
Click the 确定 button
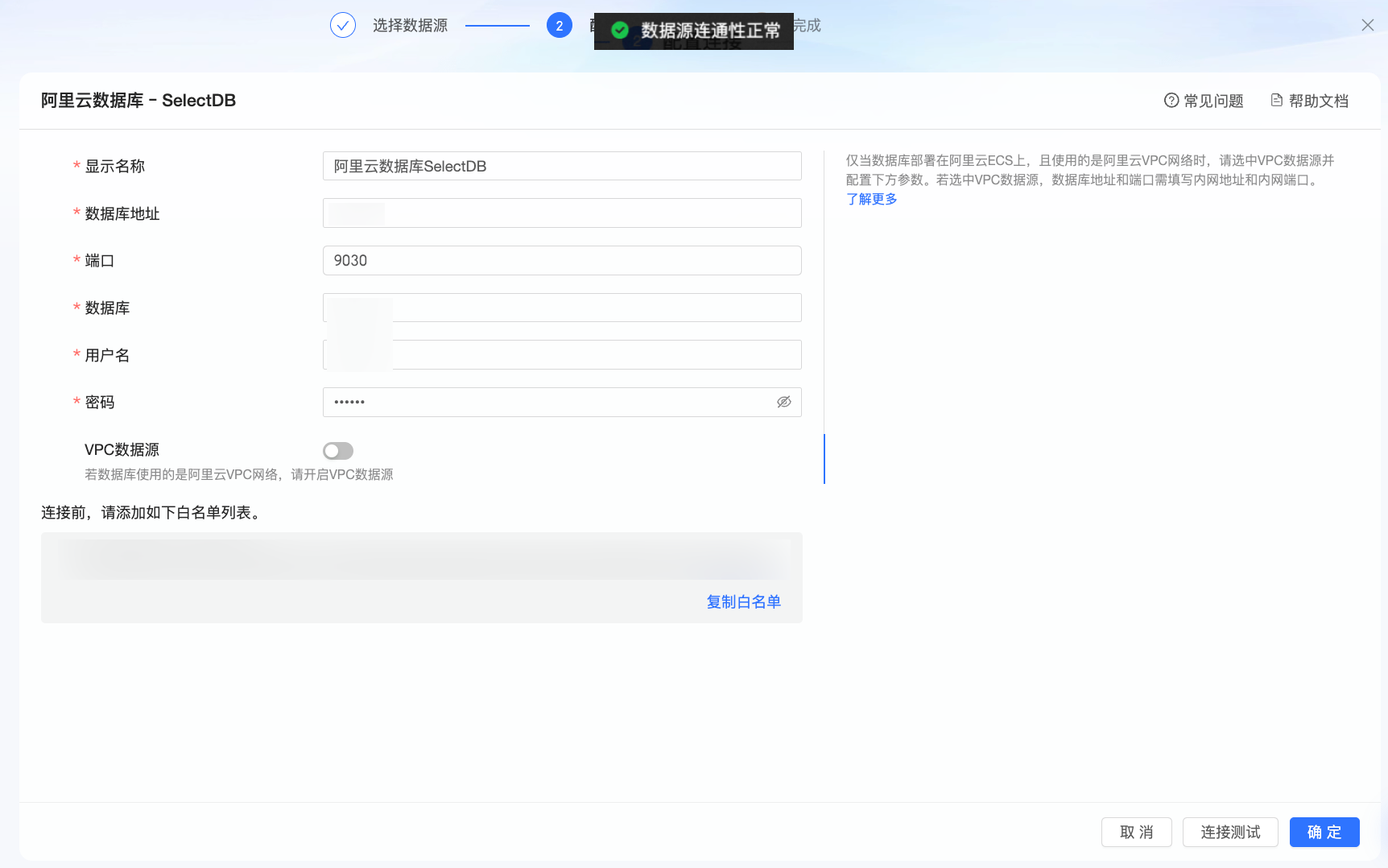pyautogui.click(x=1324, y=832)
